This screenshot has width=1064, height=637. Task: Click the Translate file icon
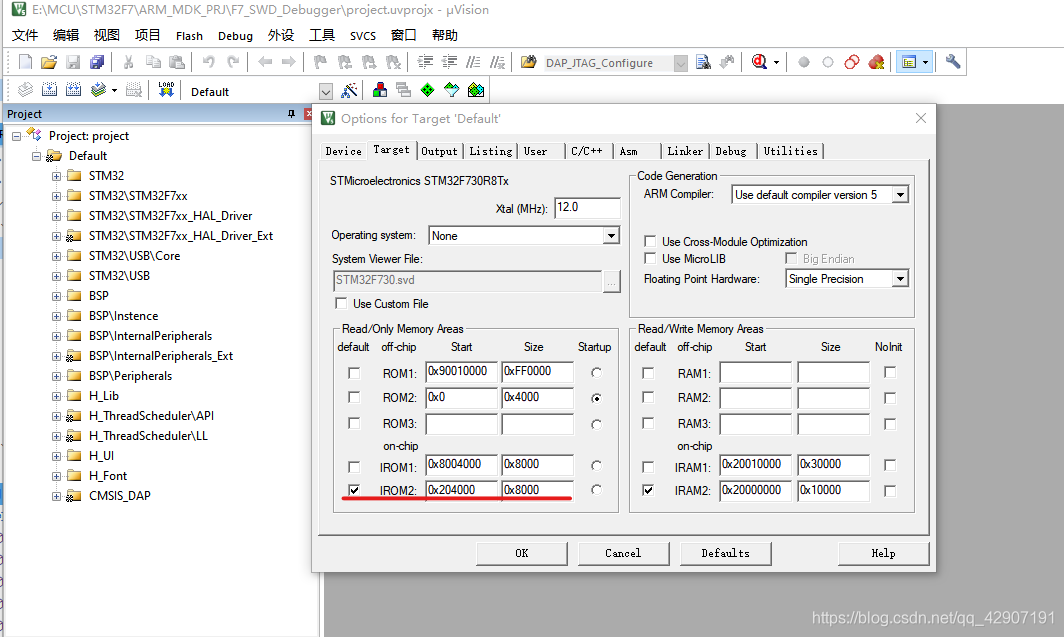[25, 90]
